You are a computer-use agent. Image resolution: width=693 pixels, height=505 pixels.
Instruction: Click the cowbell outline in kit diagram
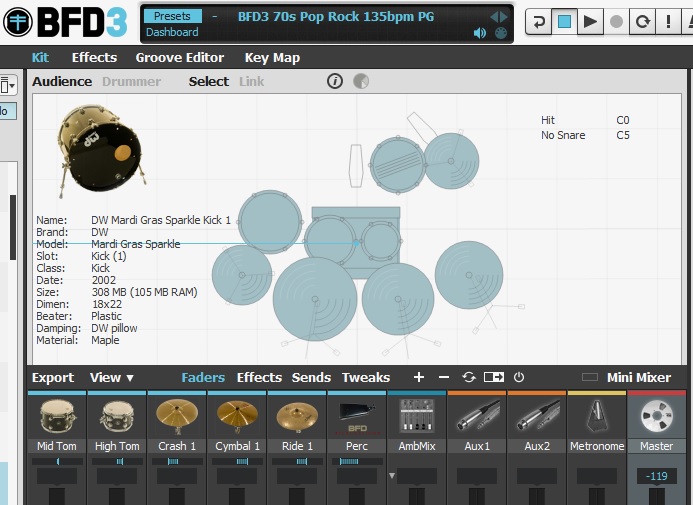click(x=356, y=166)
